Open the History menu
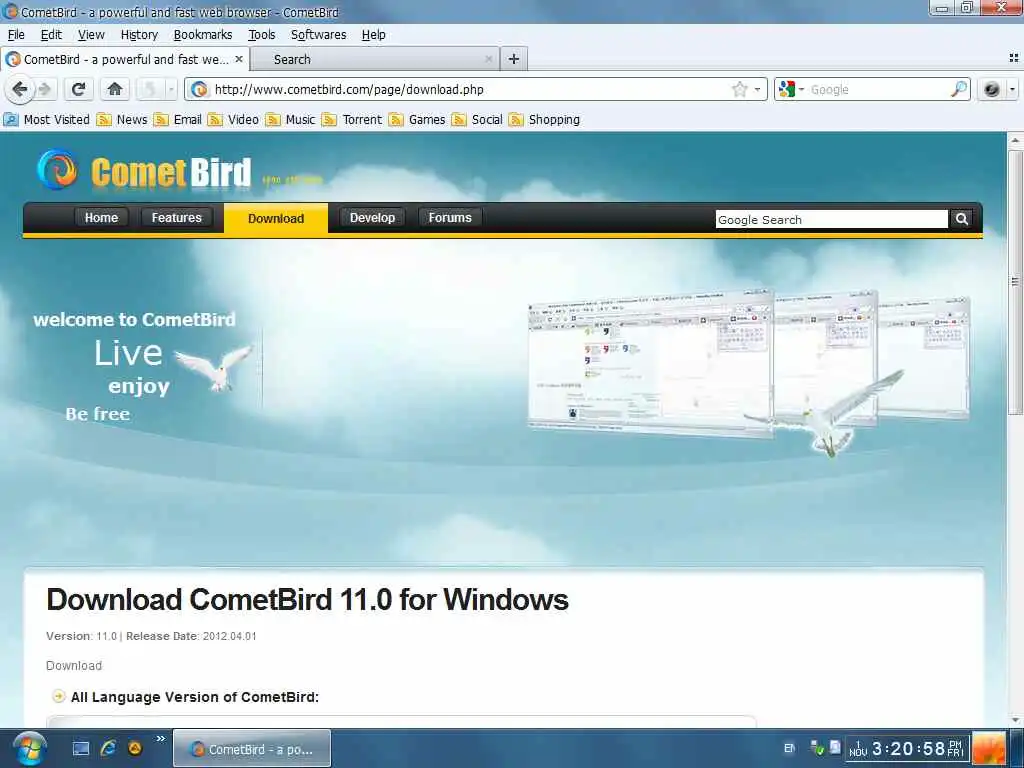Viewport: 1024px width, 768px height. pyautogui.click(x=139, y=35)
